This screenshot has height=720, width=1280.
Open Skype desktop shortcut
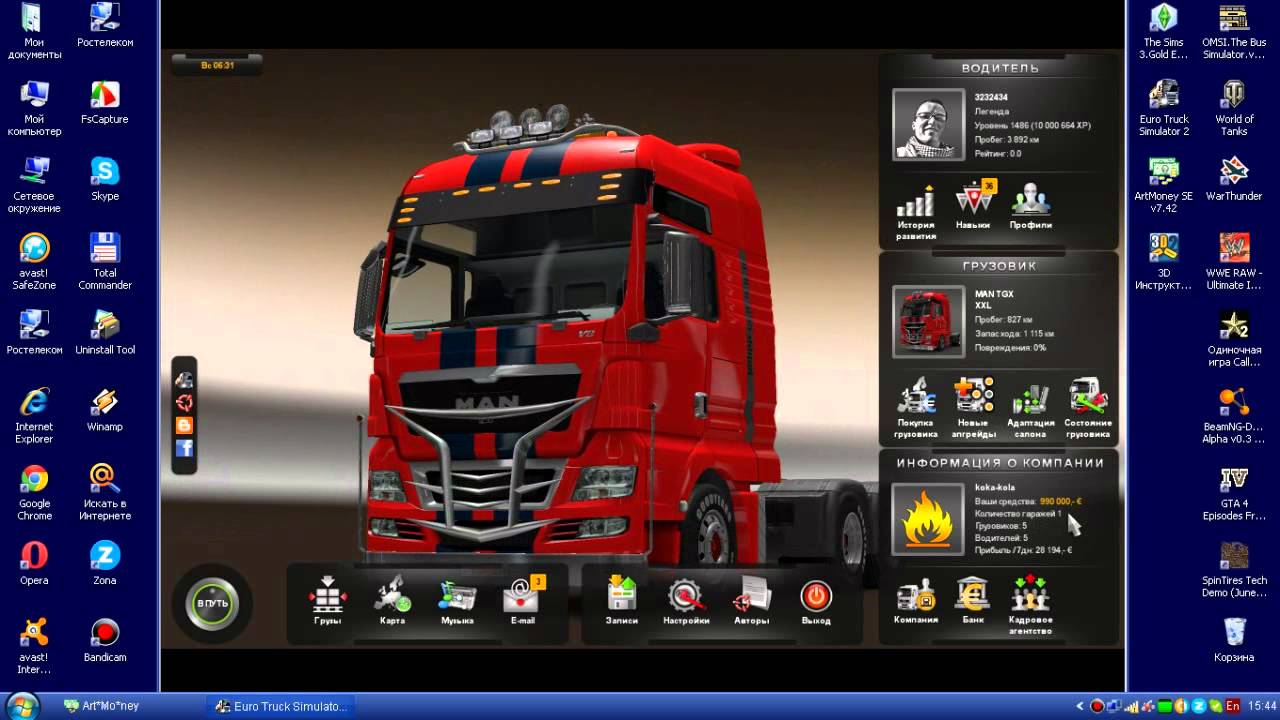tap(105, 178)
